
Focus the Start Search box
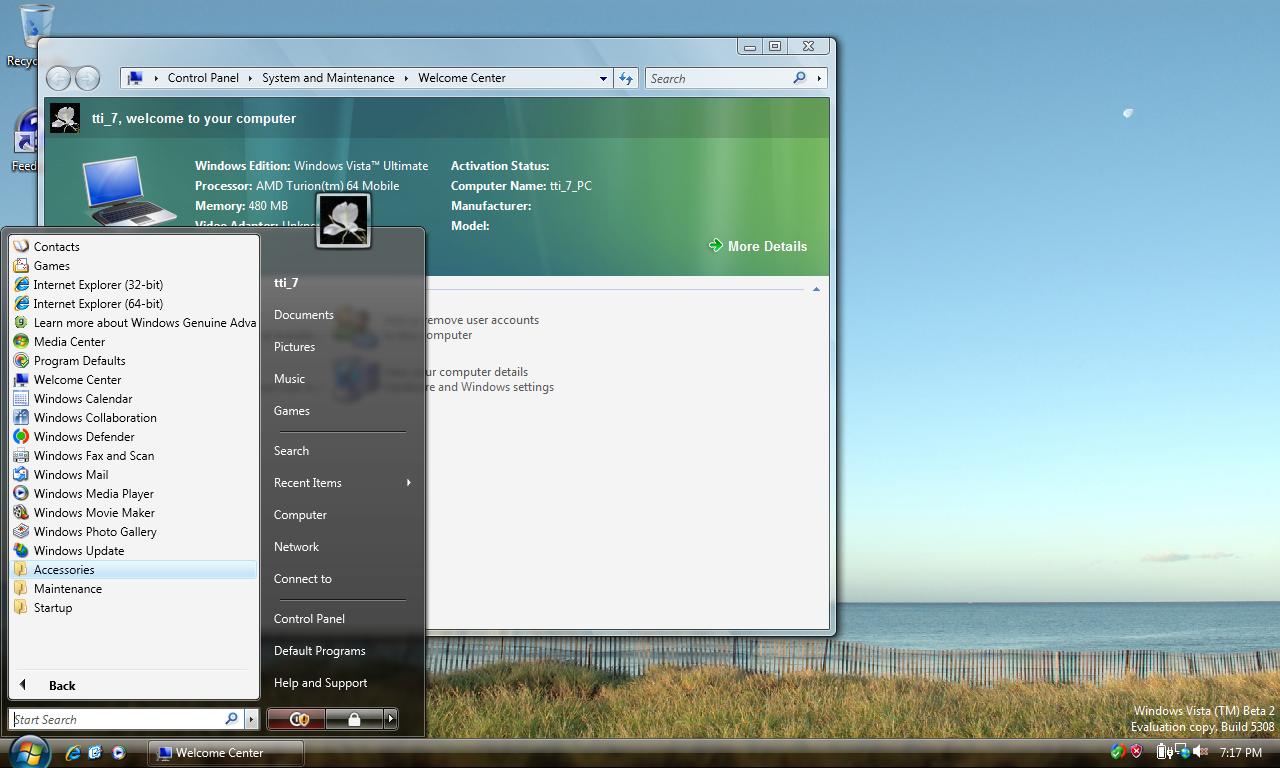118,719
